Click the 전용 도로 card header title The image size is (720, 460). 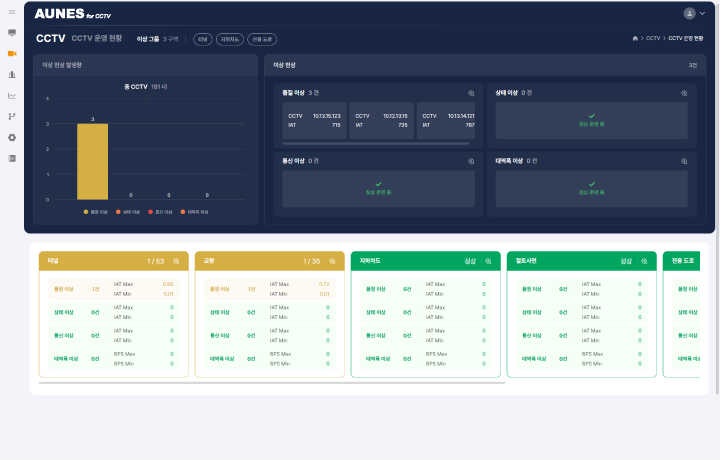click(683, 261)
